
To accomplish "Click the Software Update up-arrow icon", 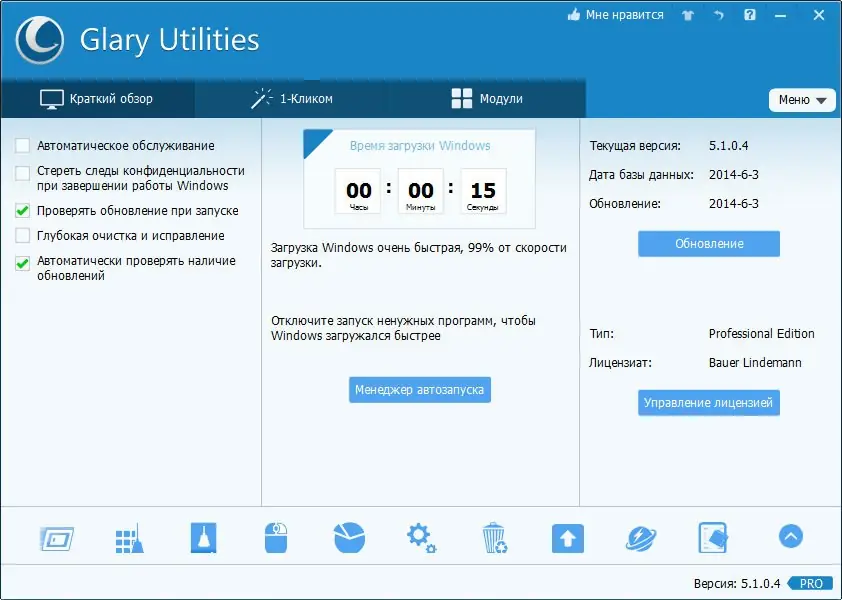I will coord(568,538).
